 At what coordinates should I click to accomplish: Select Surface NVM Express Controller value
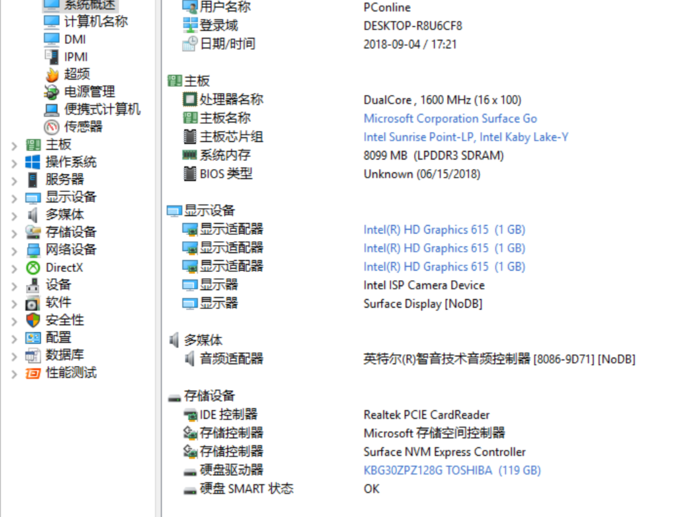445,452
